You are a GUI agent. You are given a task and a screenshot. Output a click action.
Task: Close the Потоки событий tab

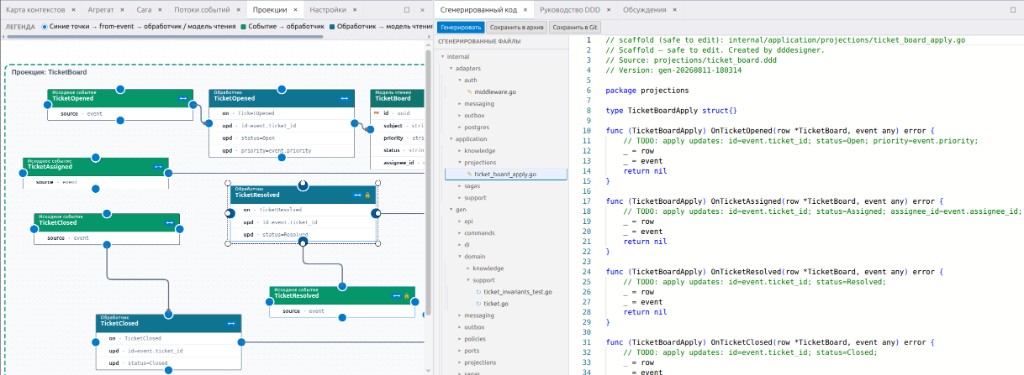[x=239, y=10]
